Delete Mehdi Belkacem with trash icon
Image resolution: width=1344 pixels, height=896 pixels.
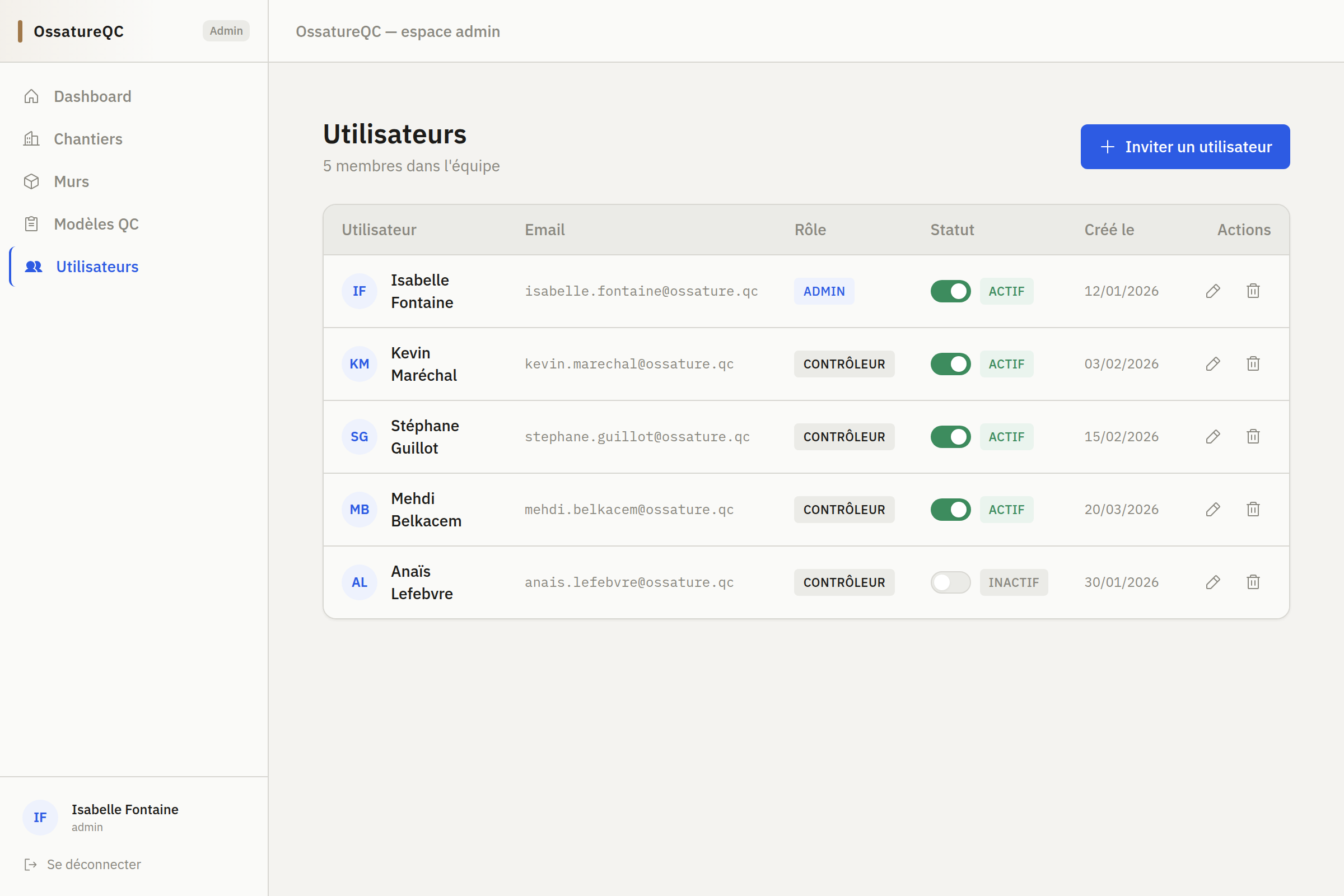click(1253, 509)
